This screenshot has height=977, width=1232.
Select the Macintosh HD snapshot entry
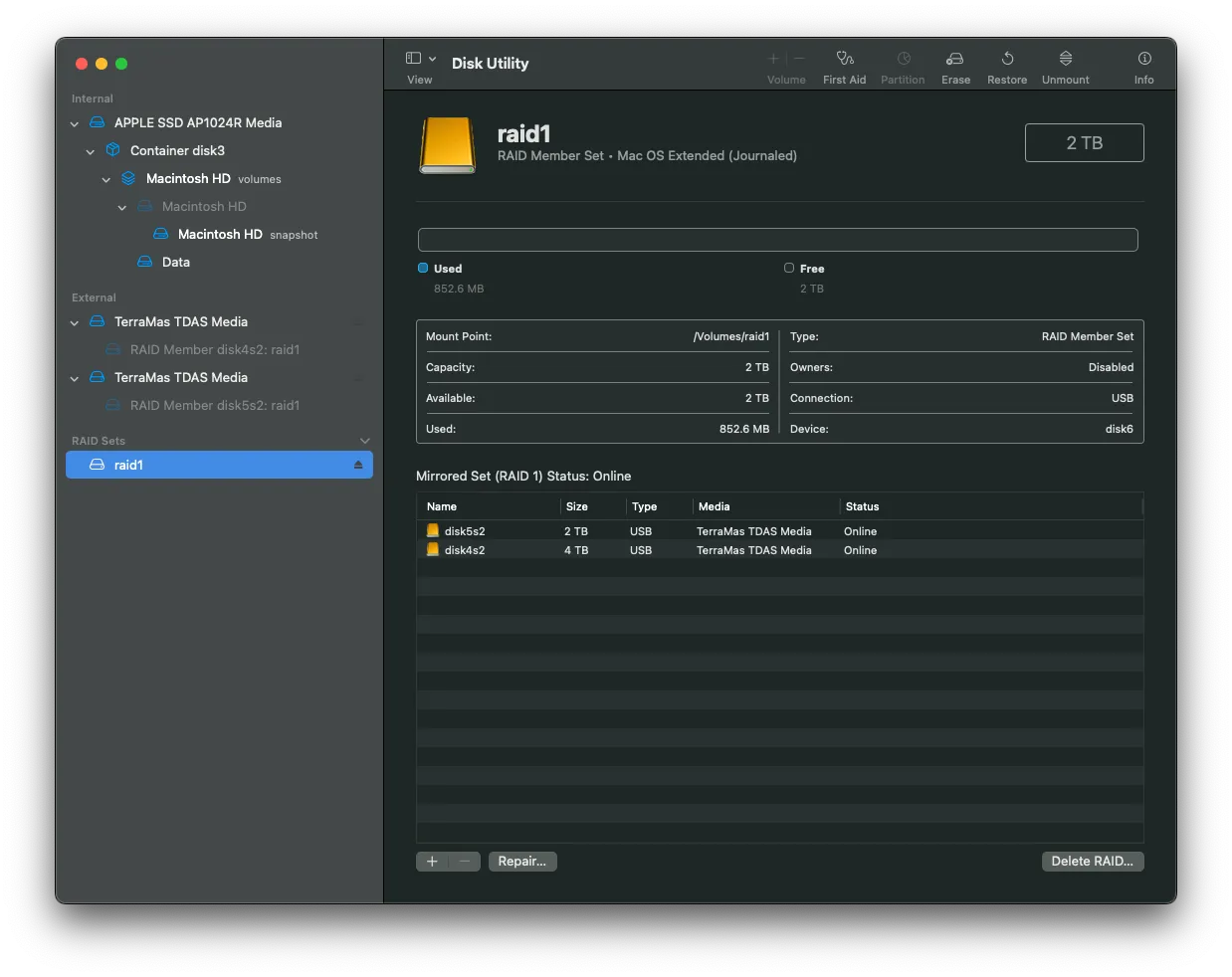point(219,235)
